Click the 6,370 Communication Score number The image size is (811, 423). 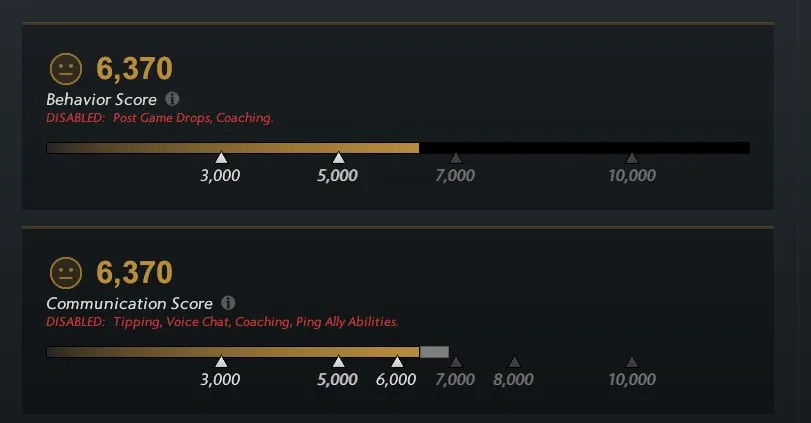pyautogui.click(x=134, y=273)
